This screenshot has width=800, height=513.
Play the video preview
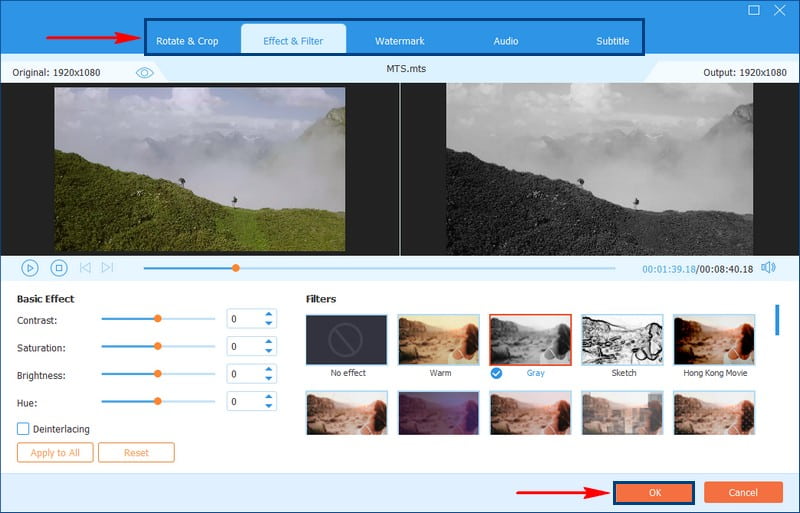30,268
